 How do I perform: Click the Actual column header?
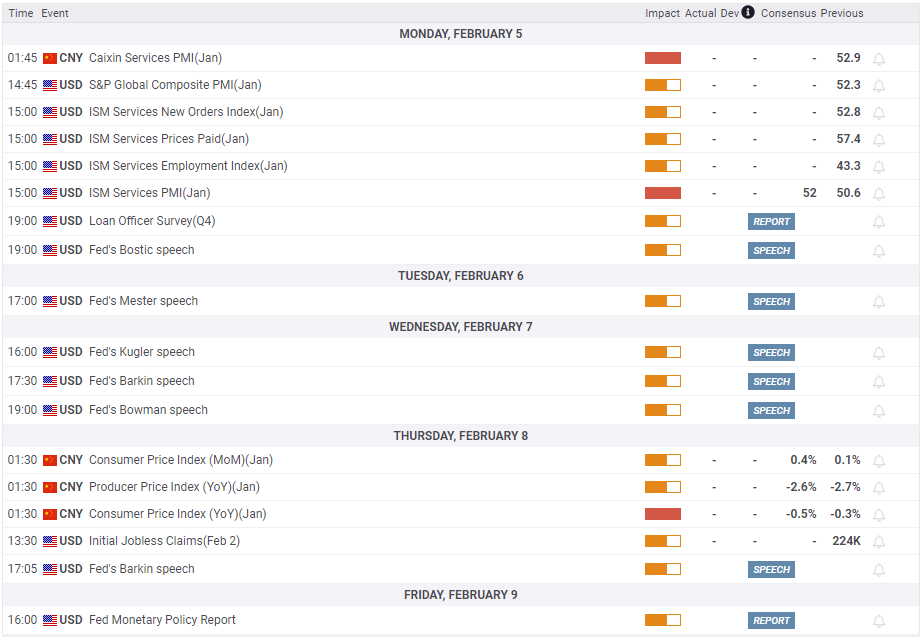[x=700, y=13]
